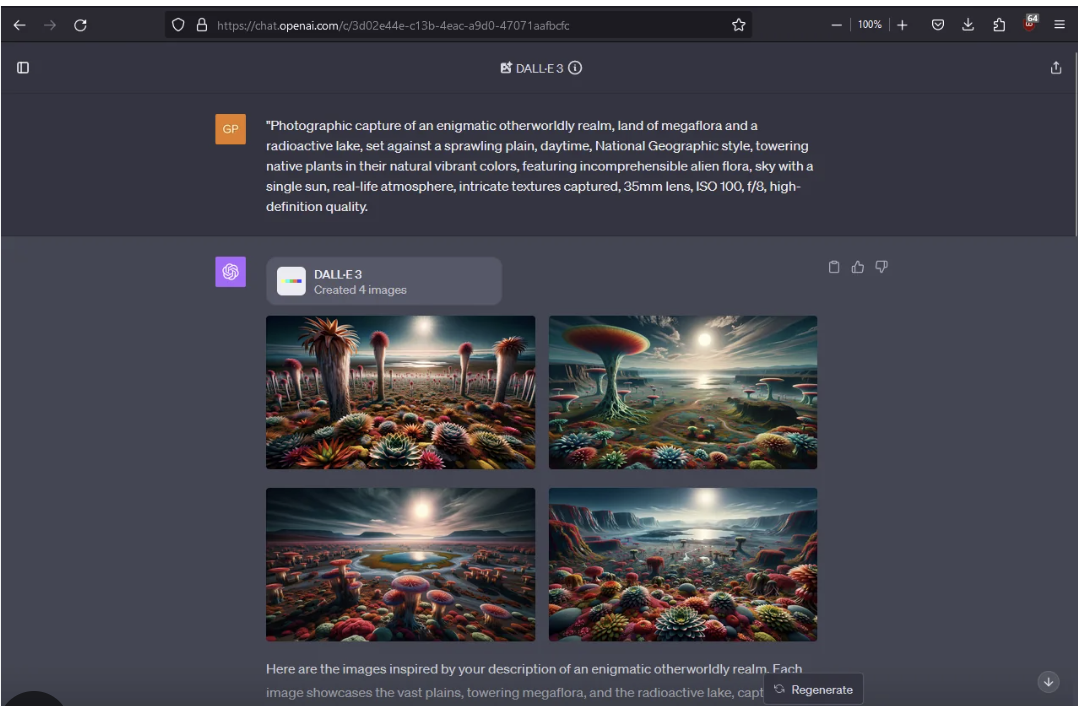Image resolution: width=1078 pixels, height=706 pixels.
Task: Jump to bottom with down arrow
Action: point(1048,682)
